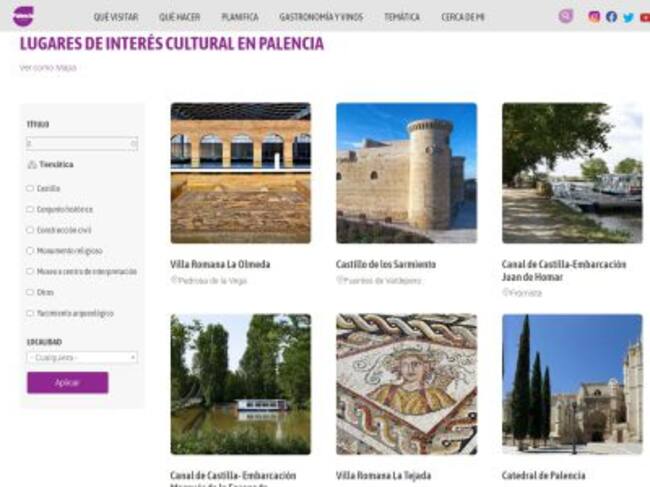Click the Temática filter icon
The height and width of the screenshot is (487, 650).
[x=32, y=165]
